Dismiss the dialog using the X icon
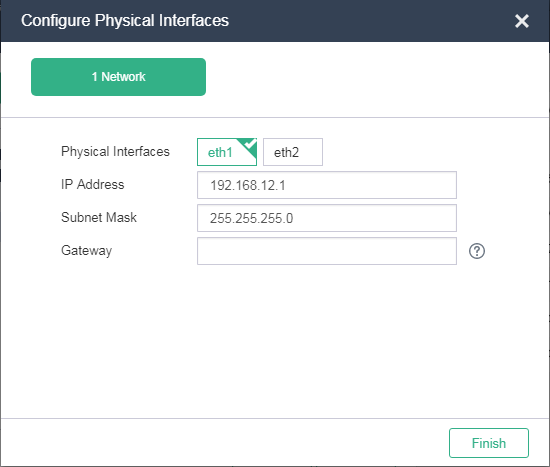Image resolution: width=550 pixels, height=467 pixels. [x=522, y=21]
